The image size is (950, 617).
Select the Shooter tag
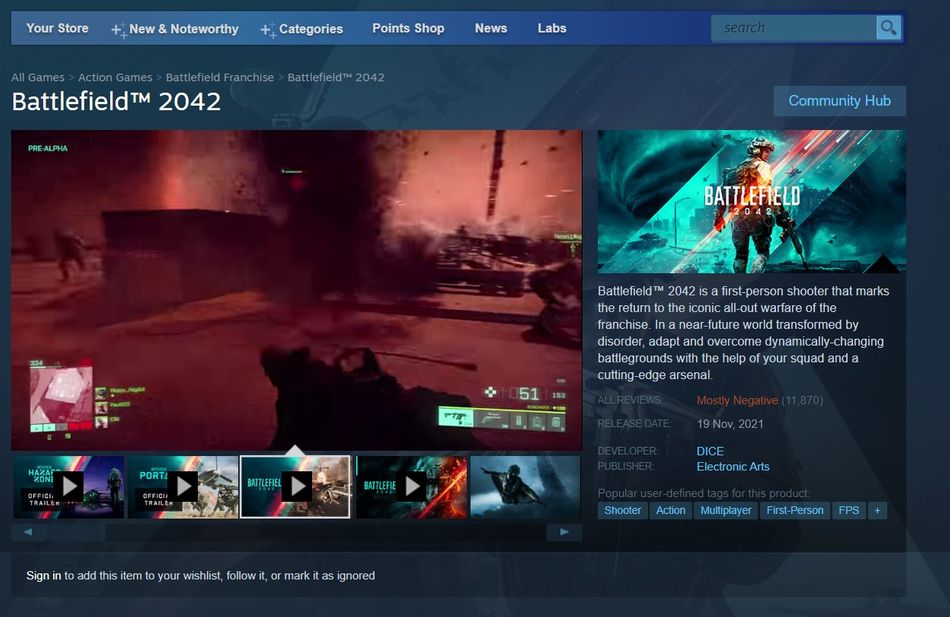[622, 510]
